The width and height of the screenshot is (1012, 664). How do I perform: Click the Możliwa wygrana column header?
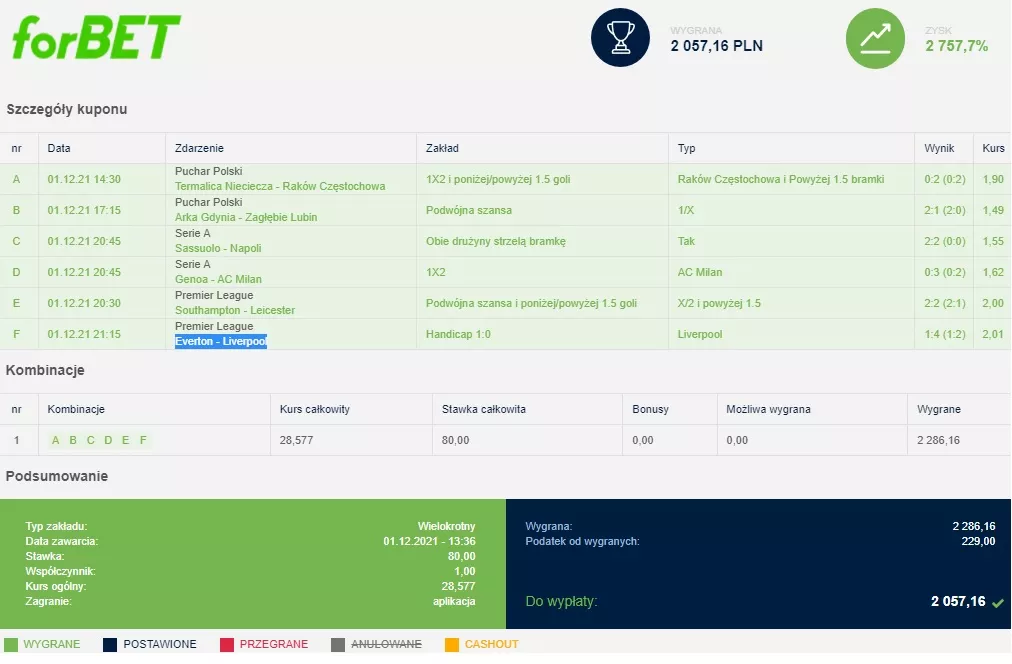click(x=768, y=409)
